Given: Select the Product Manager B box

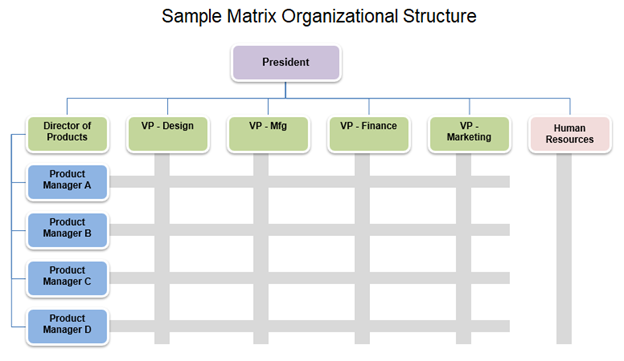Looking at the screenshot, I should pos(67,230).
